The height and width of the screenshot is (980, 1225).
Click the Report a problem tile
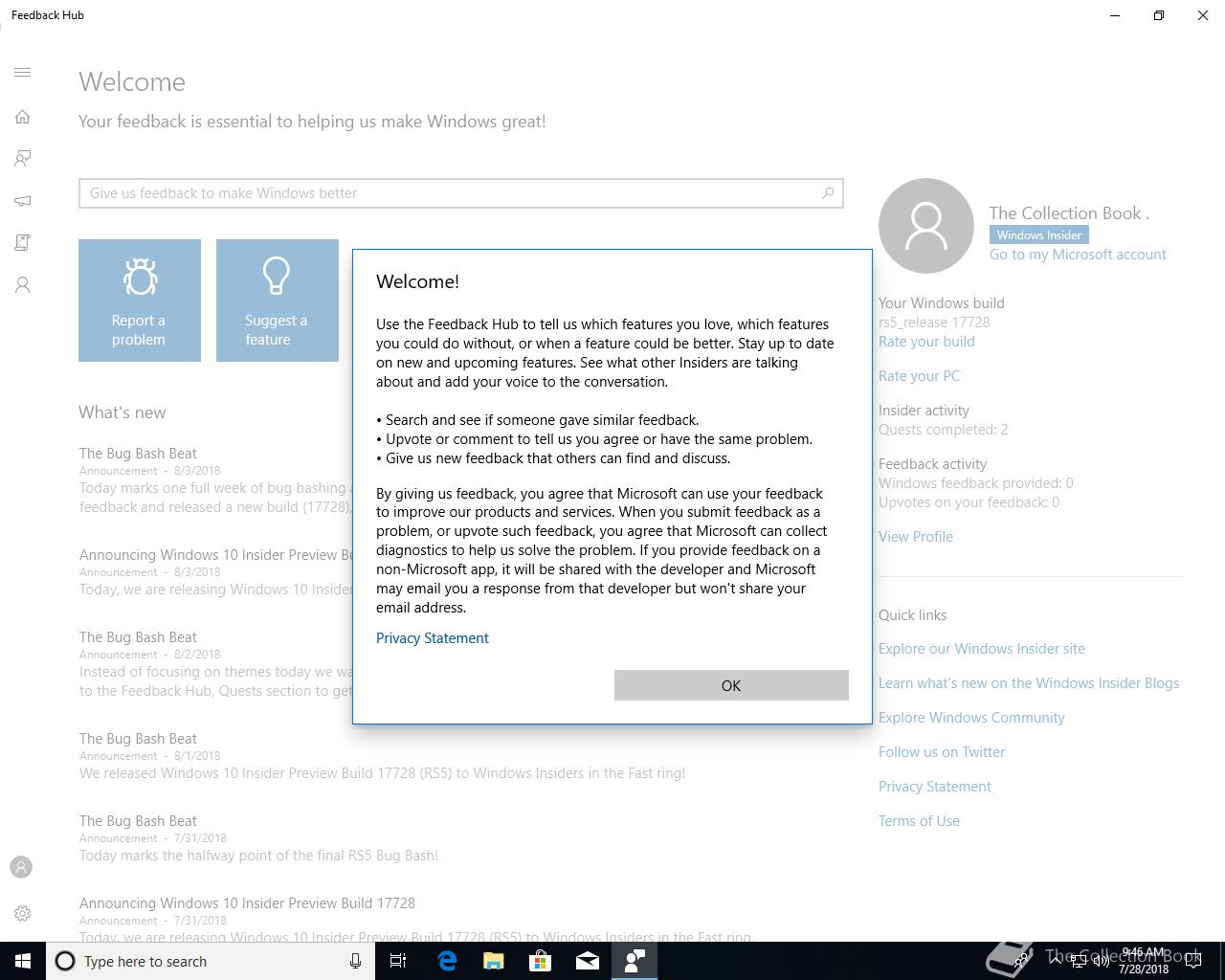(x=140, y=301)
